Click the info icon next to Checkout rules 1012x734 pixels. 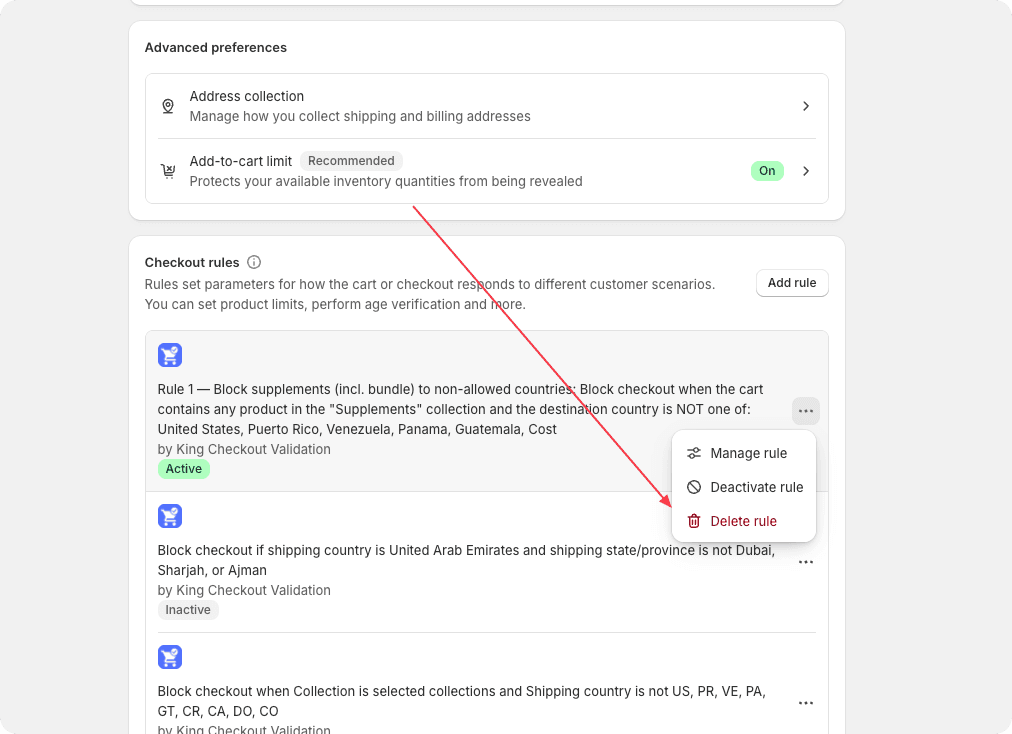click(254, 262)
